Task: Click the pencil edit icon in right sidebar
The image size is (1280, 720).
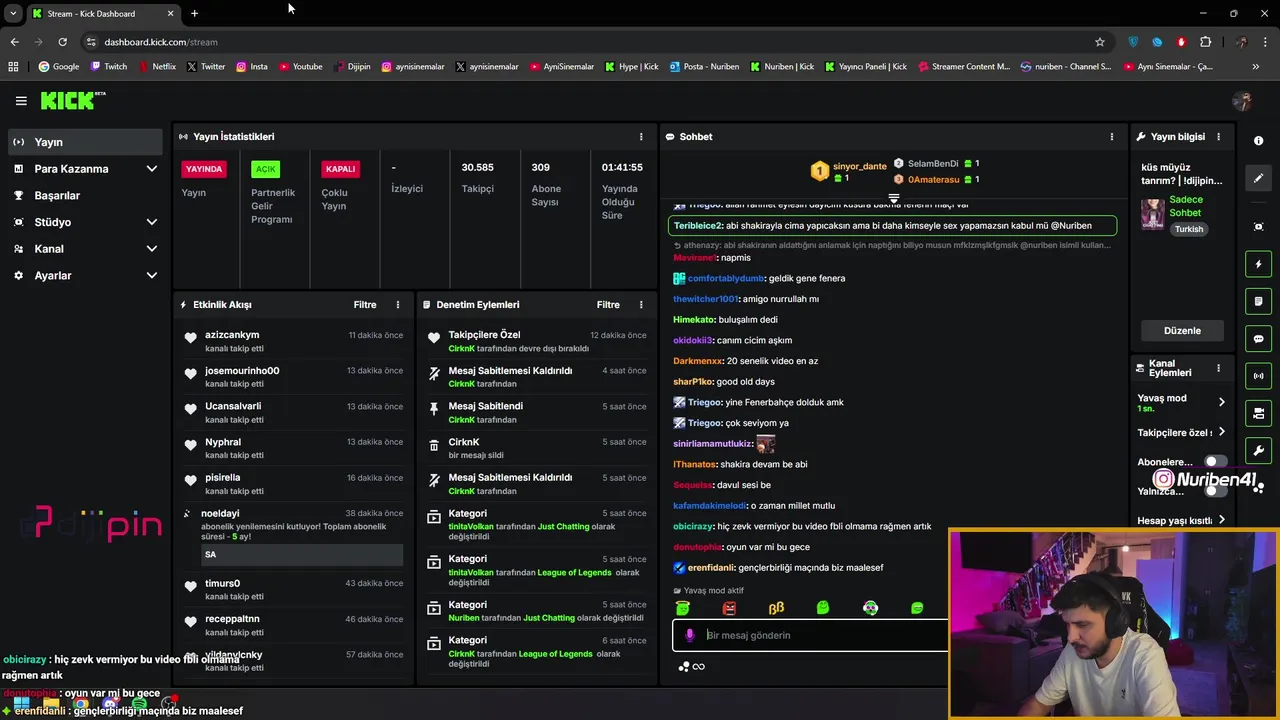Action: (1259, 178)
